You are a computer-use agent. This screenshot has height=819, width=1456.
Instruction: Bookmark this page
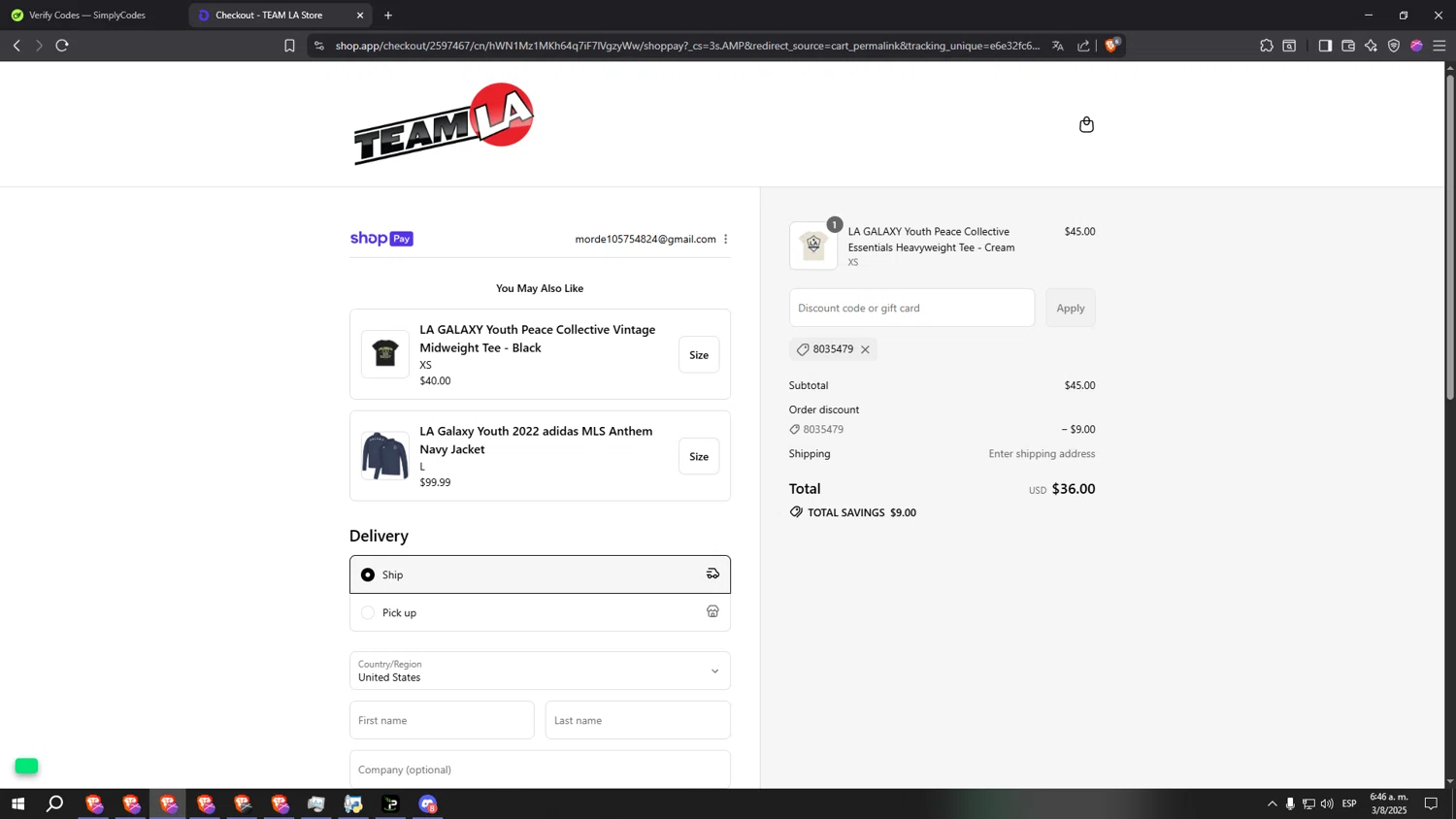pyautogui.click(x=289, y=46)
